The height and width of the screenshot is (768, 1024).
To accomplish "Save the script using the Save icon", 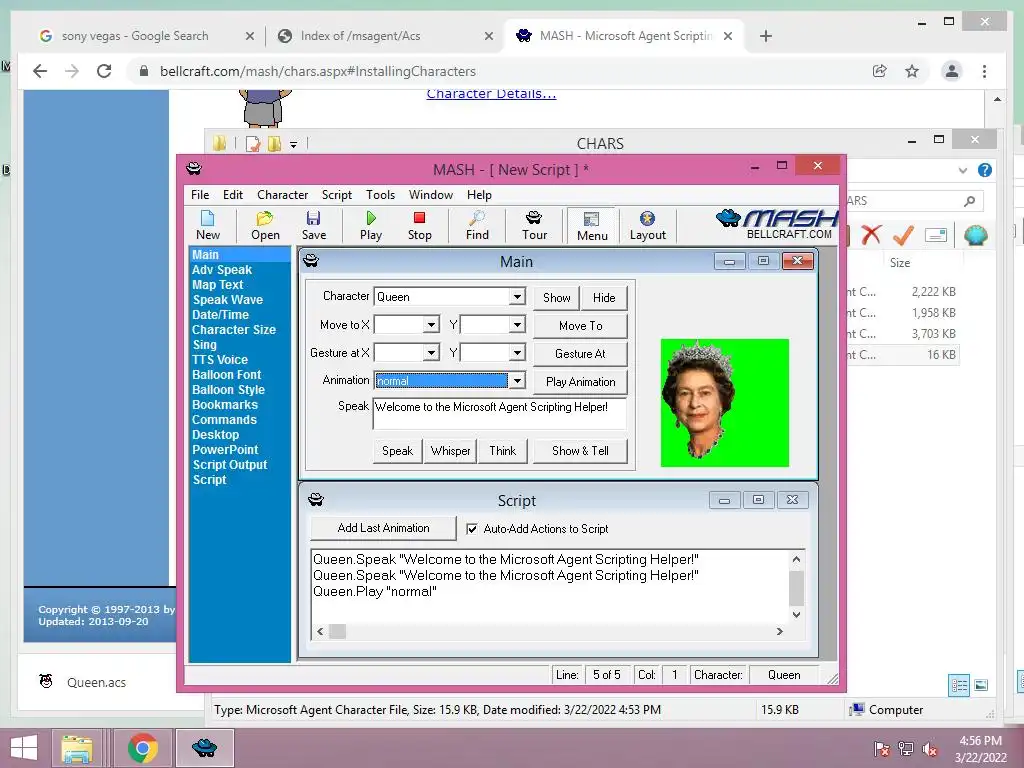I will tap(313, 225).
